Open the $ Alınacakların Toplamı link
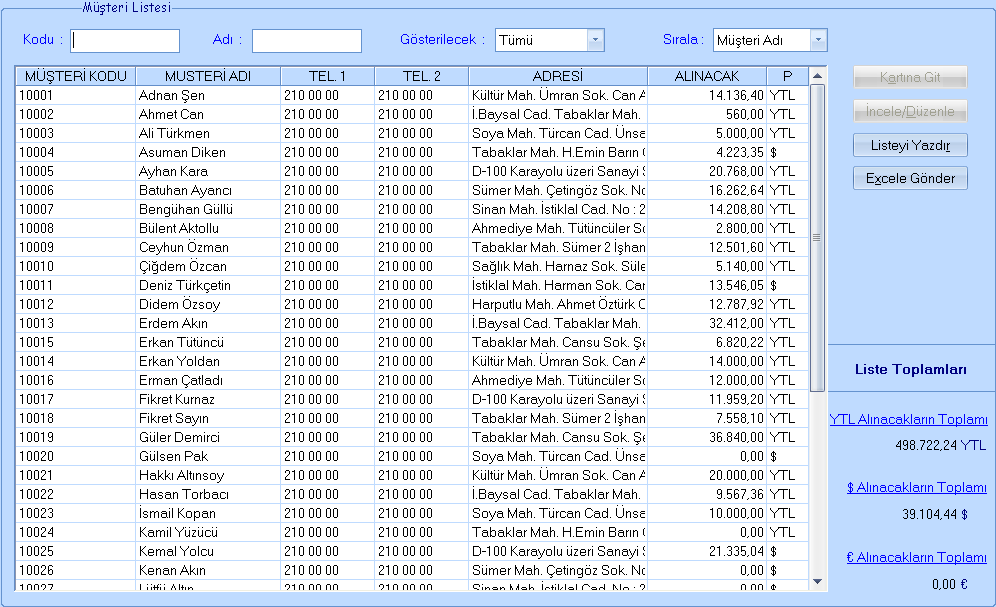Image resolution: width=996 pixels, height=607 pixels. coord(917,487)
